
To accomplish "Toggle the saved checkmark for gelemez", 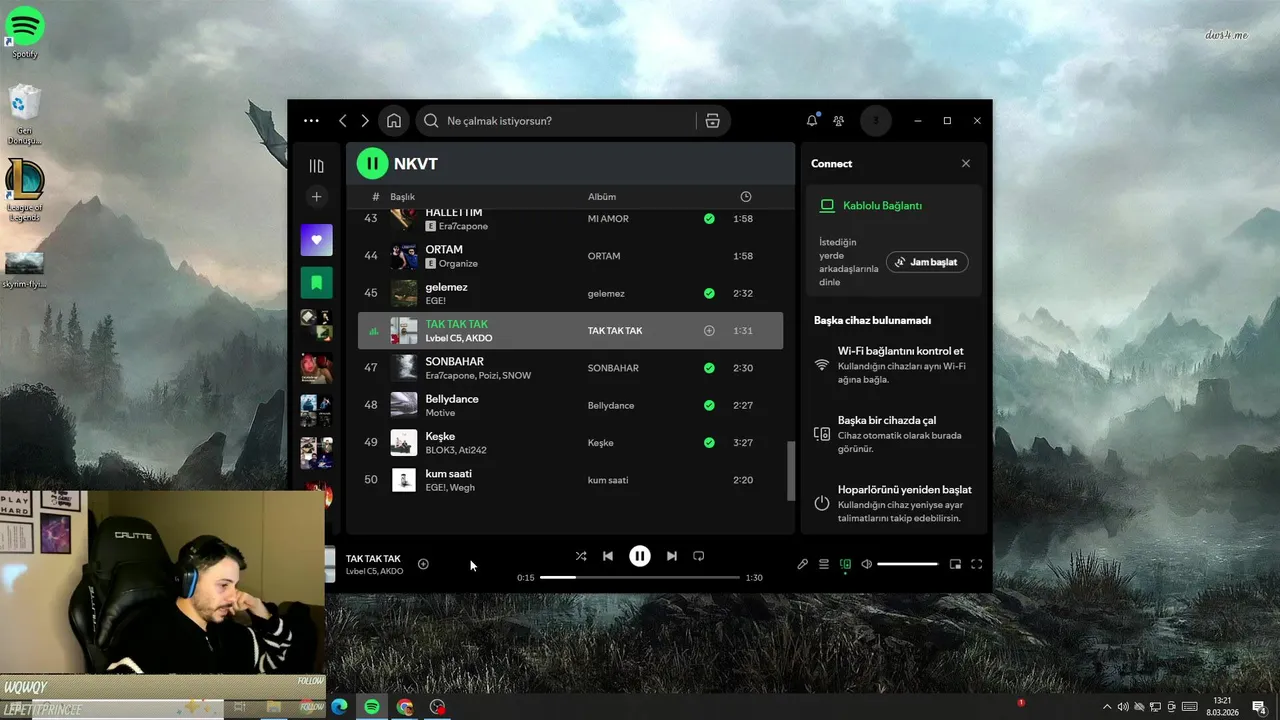I will pyautogui.click(x=709, y=293).
